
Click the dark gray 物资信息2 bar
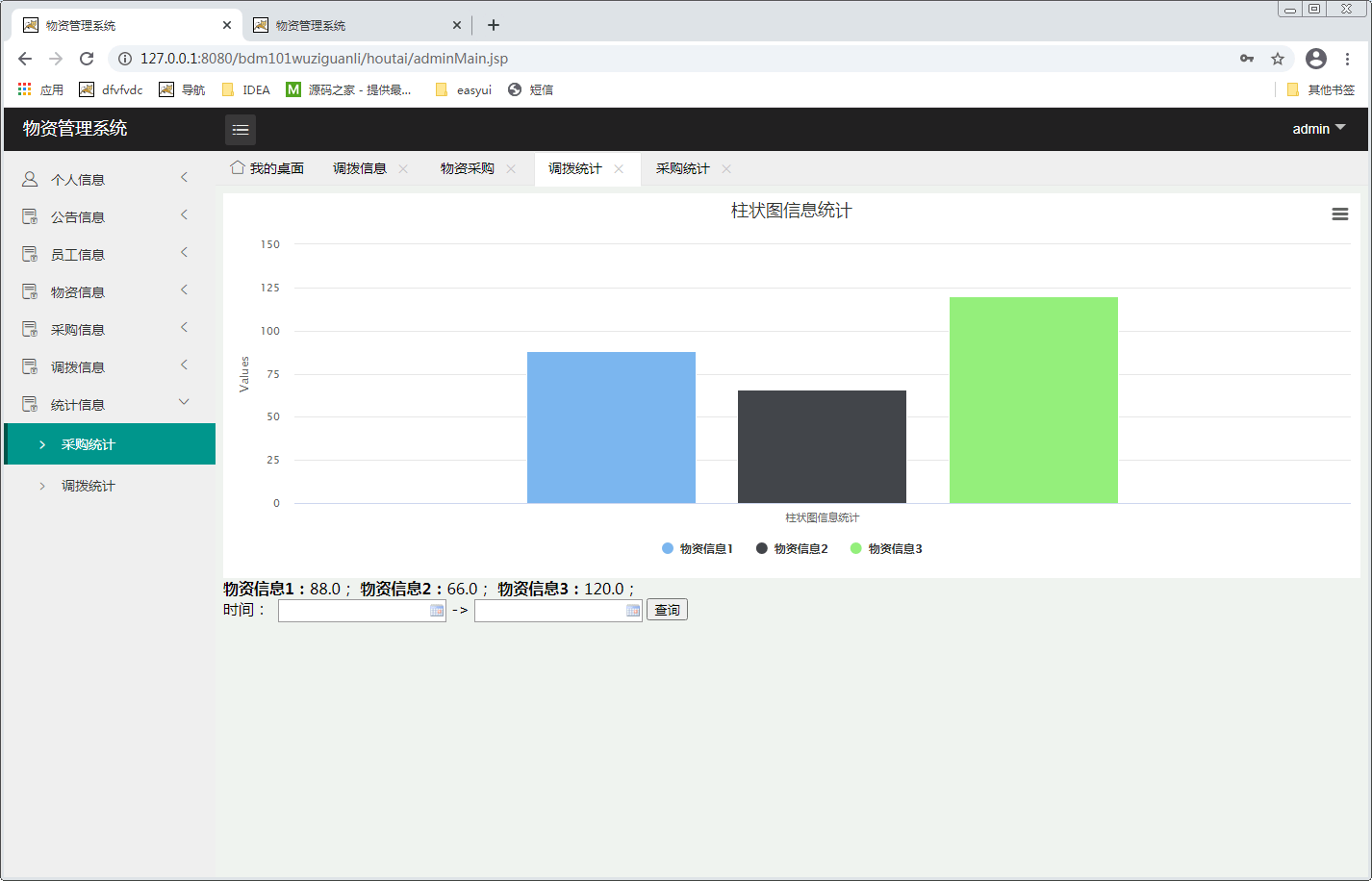tap(822, 446)
